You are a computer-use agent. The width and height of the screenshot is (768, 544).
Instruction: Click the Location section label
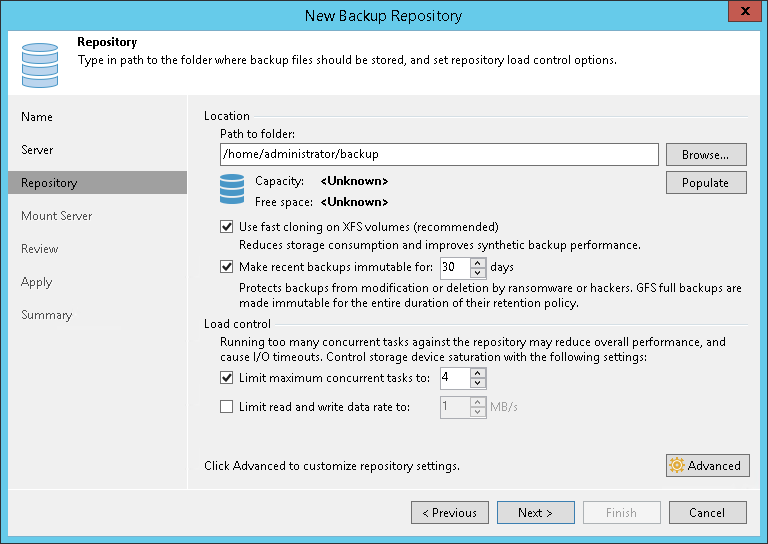[x=227, y=116]
